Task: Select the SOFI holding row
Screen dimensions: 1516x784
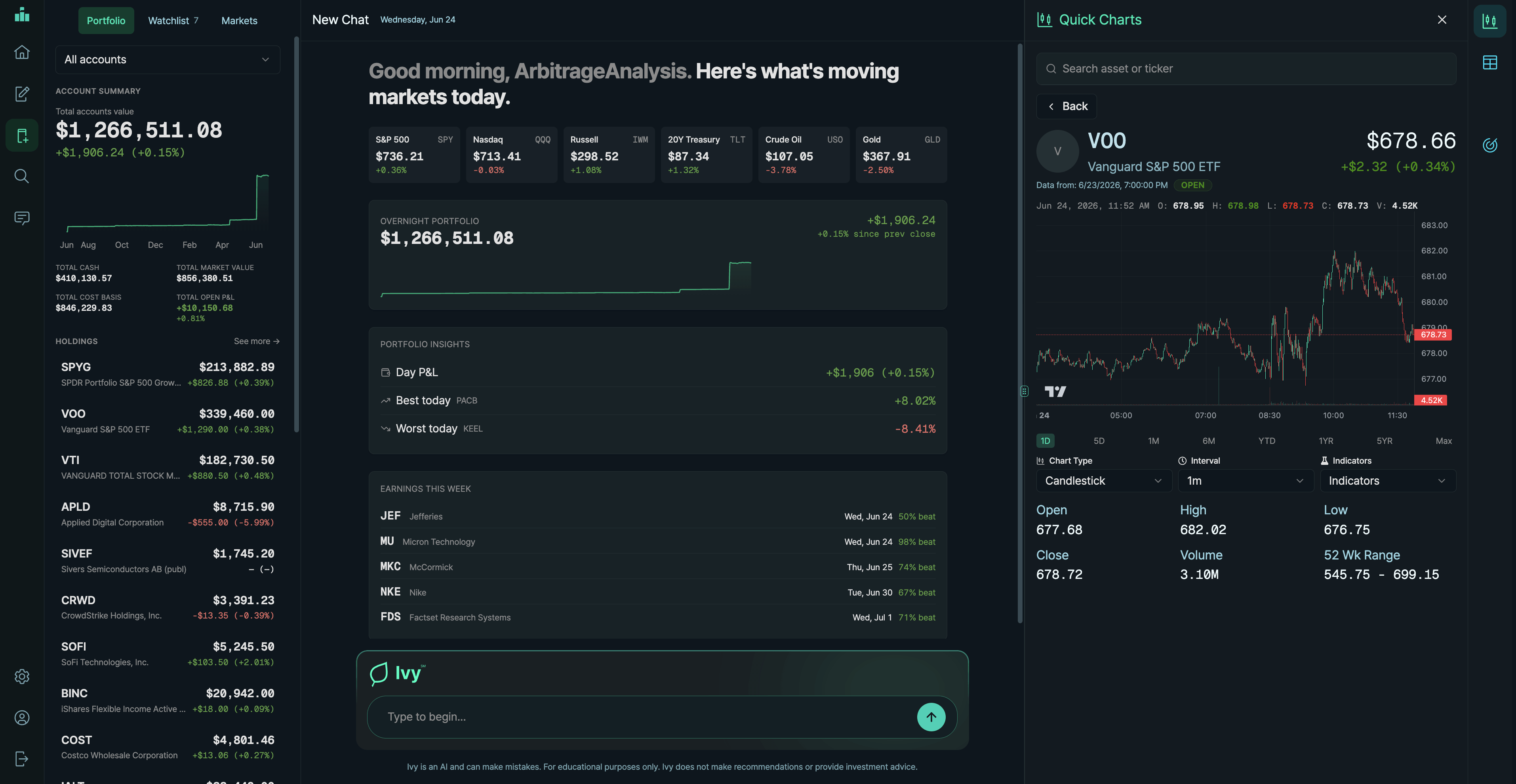Action: click(x=168, y=654)
